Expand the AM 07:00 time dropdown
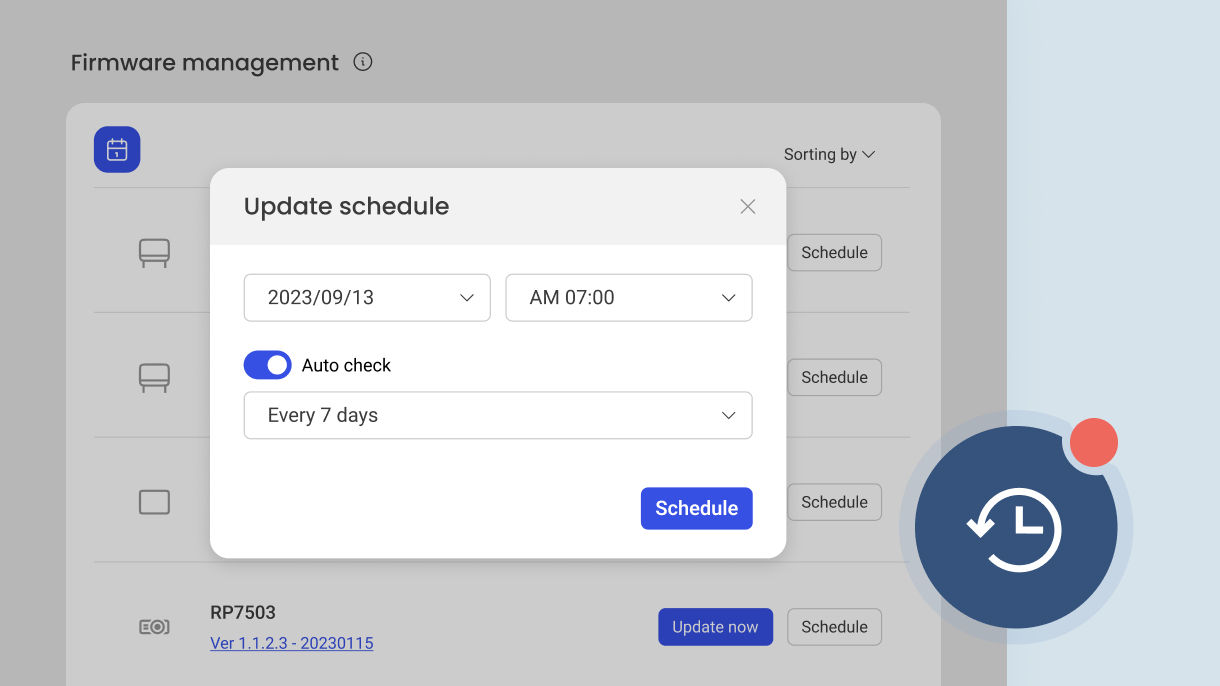The height and width of the screenshot is (686, 1220). point(629,298)
